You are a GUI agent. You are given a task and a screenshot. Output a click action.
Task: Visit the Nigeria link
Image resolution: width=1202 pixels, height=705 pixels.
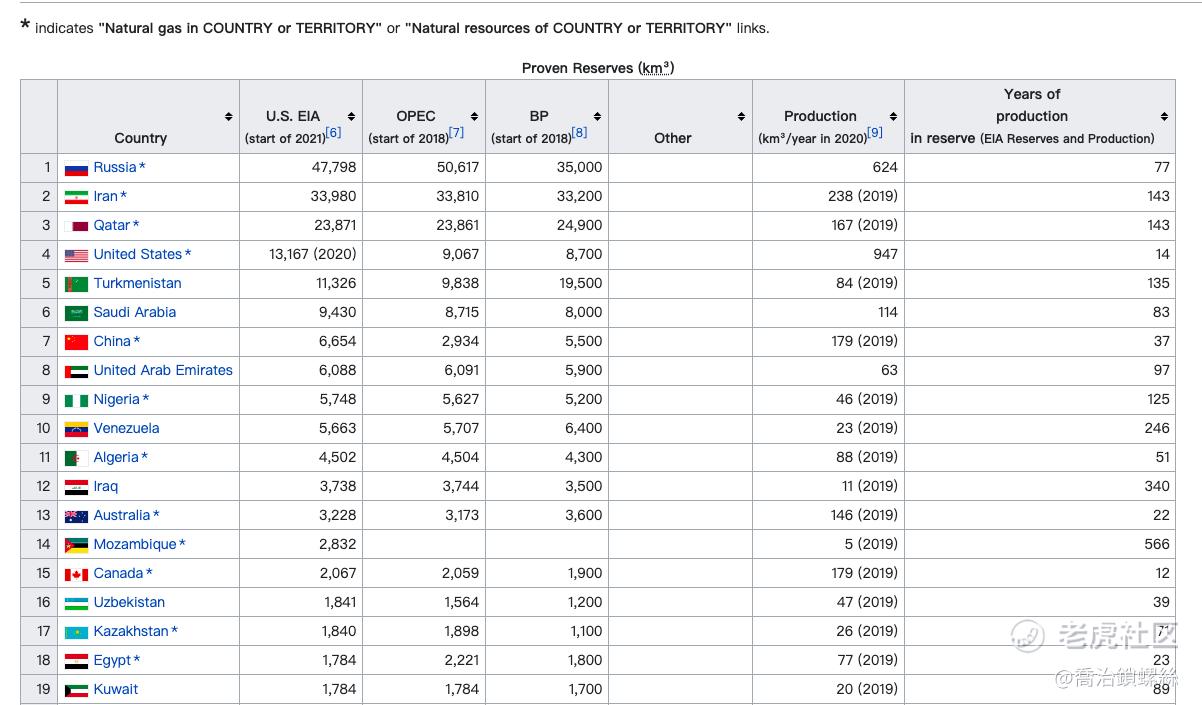117,399
